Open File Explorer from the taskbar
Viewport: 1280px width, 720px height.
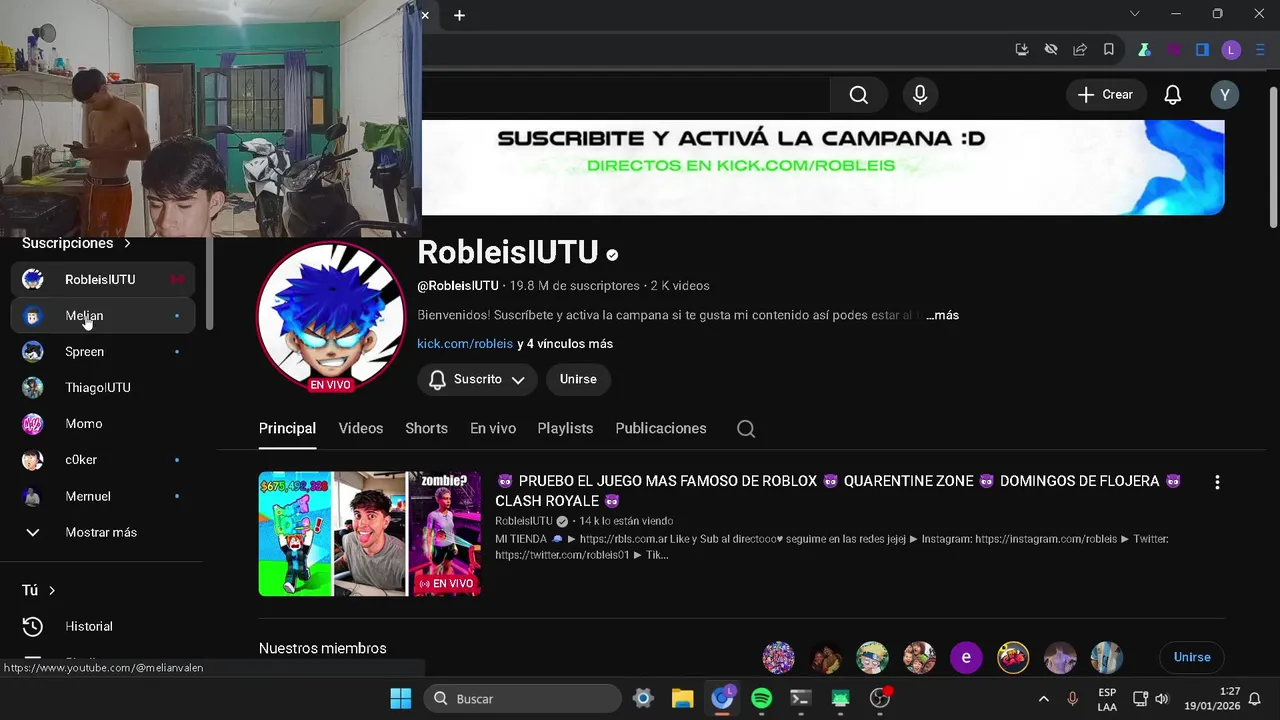coord(682,698)
